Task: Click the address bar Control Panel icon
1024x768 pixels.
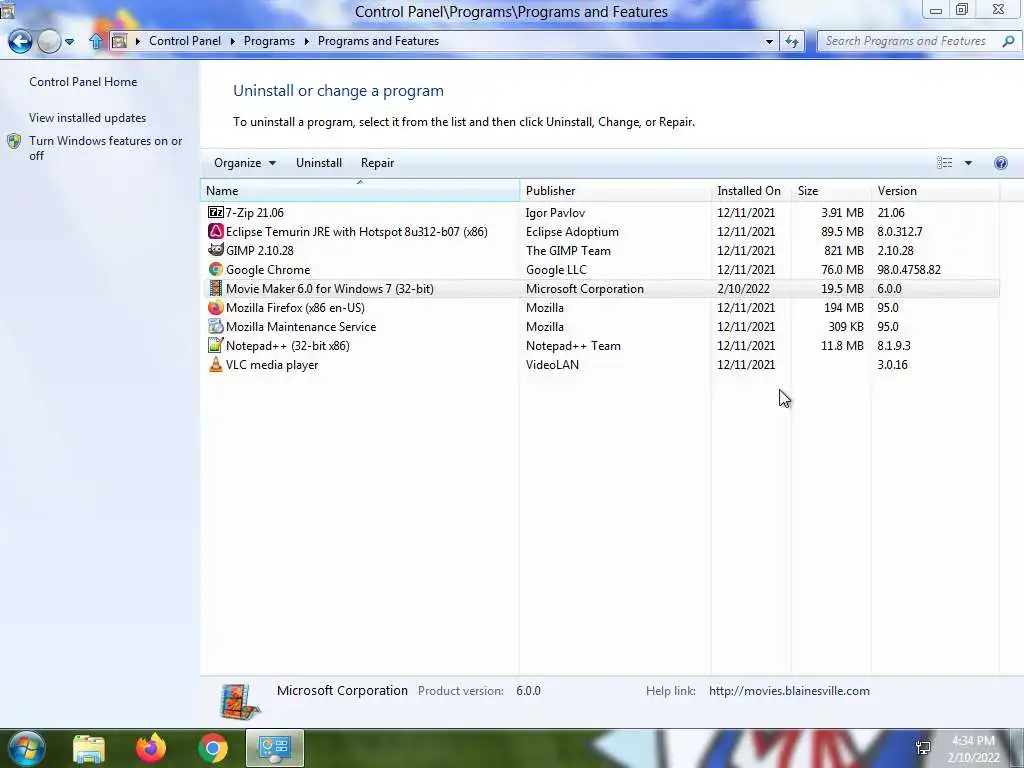Action: click(120, 41)
